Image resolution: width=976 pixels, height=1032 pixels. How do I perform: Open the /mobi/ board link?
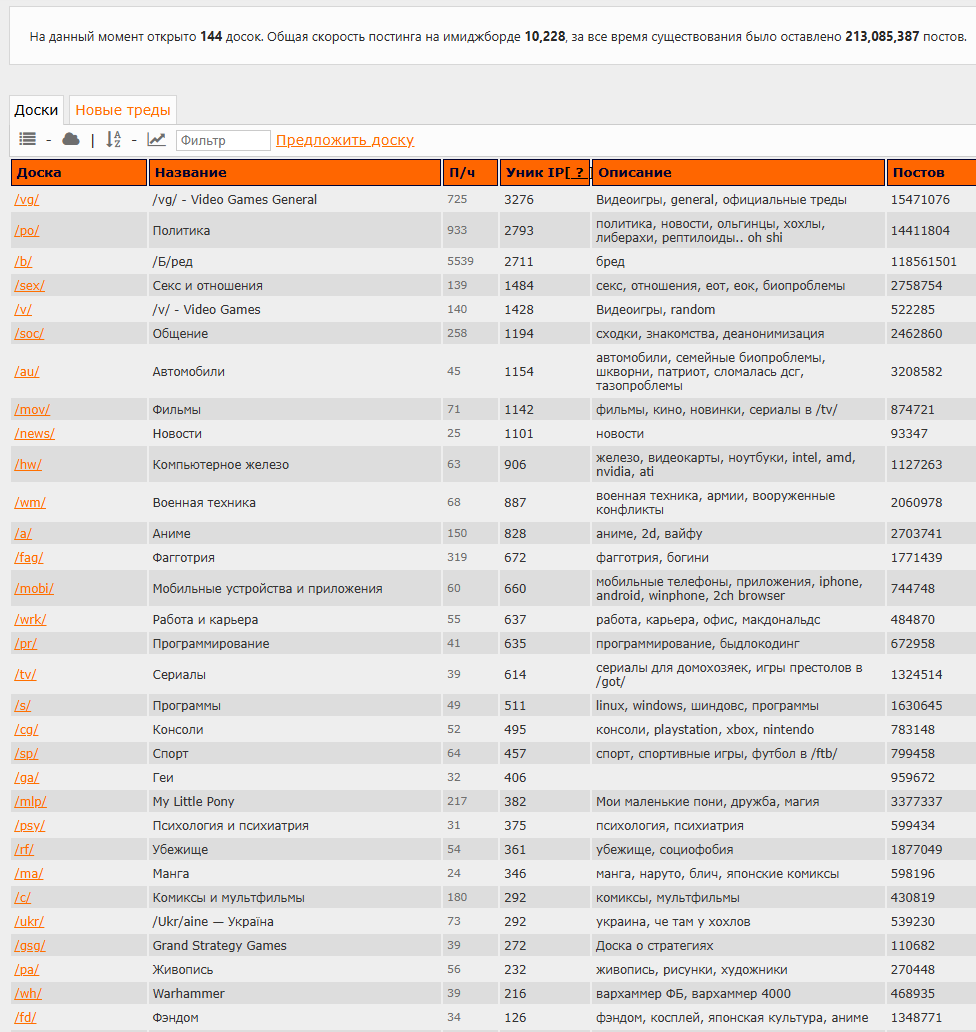[x=34, y=588]
